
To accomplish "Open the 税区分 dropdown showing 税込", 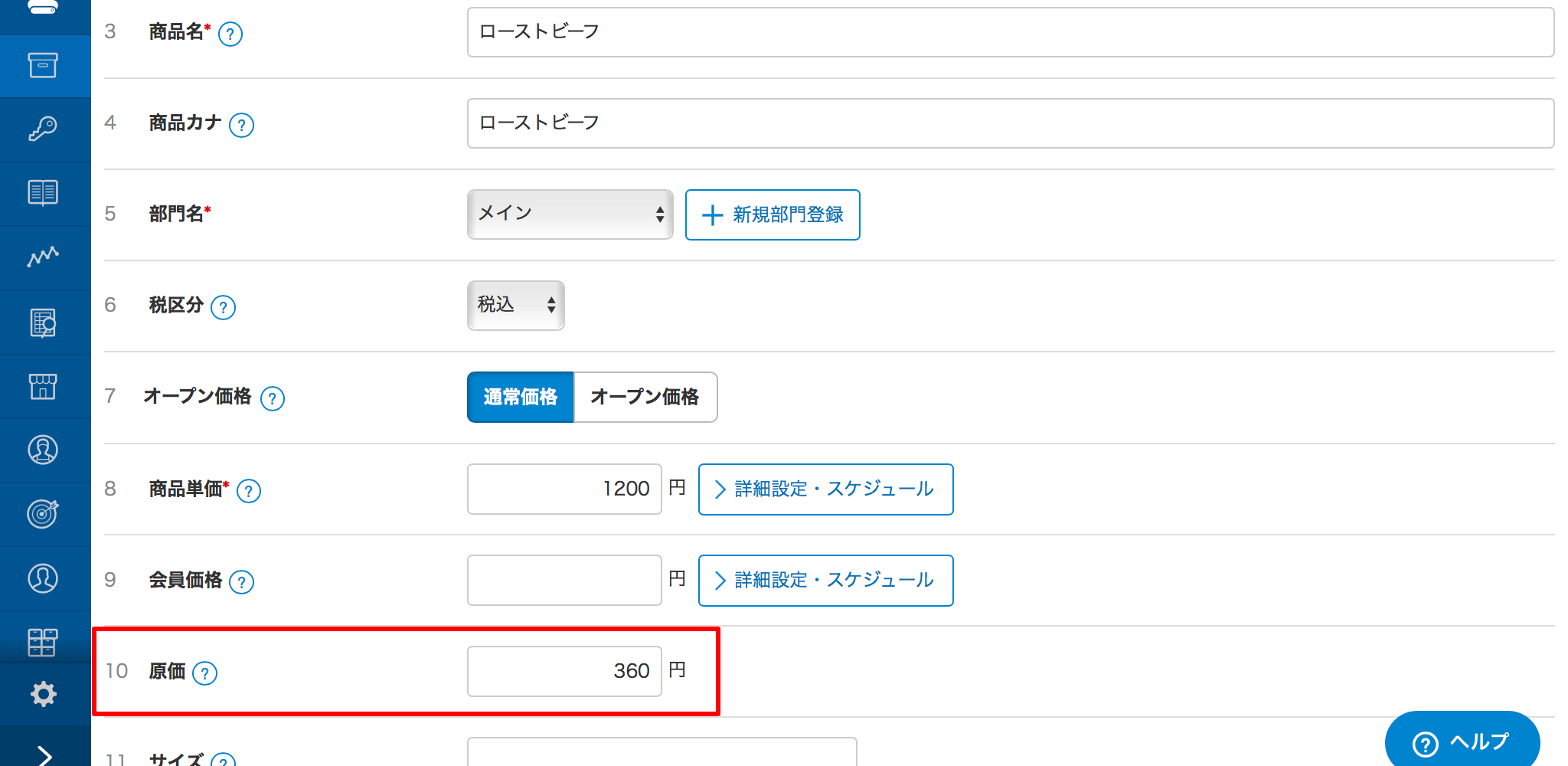I will (x=515, y=306).
